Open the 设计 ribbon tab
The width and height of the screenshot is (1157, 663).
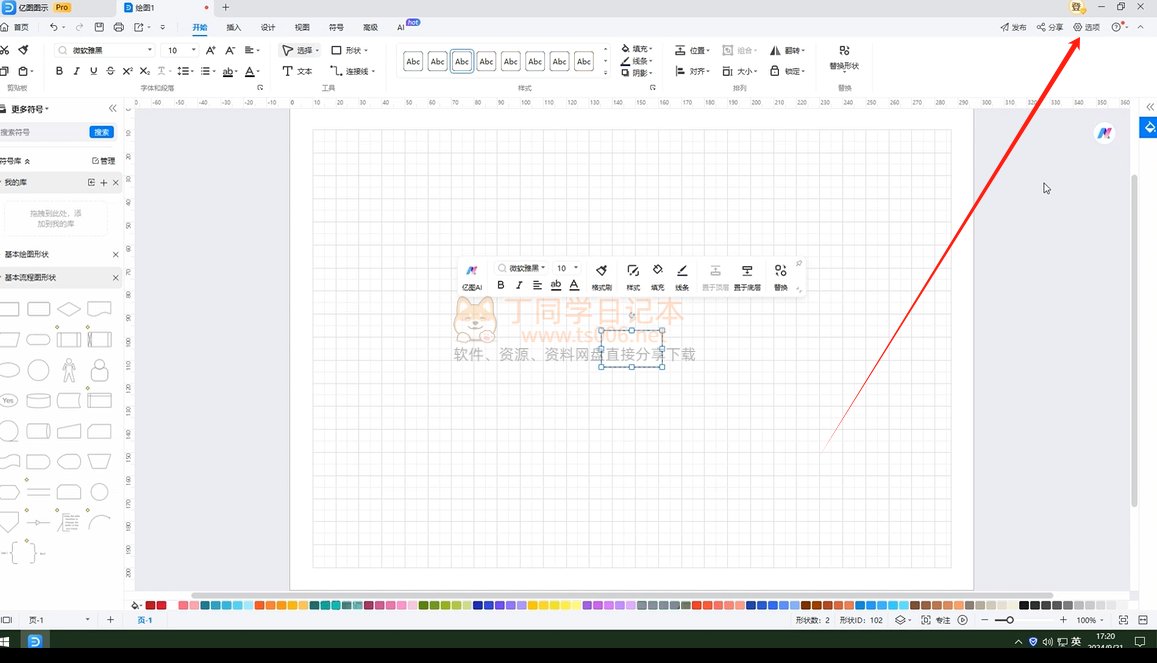point(268,27)
